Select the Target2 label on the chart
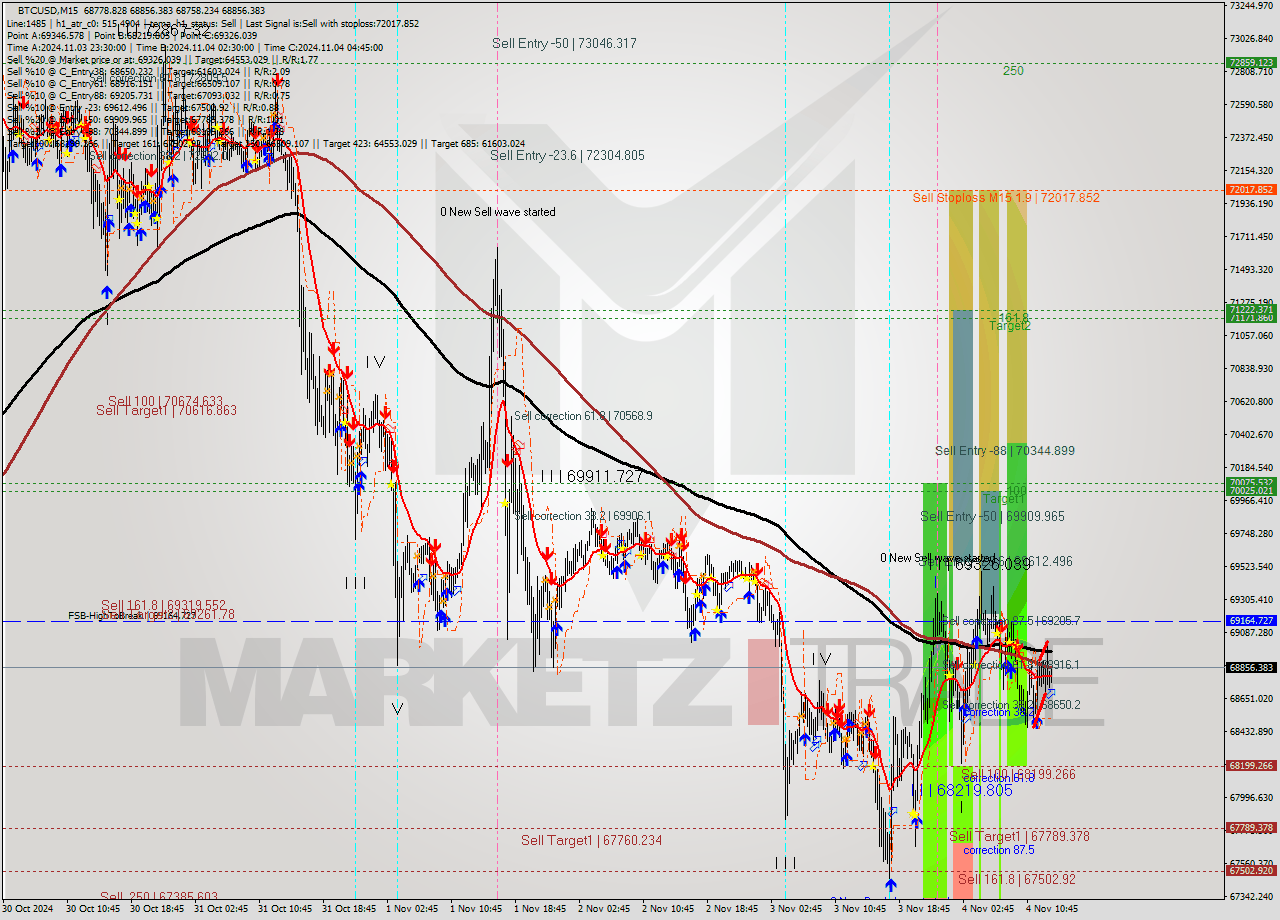This screenshot has height=920, width=1280. 1010,326
